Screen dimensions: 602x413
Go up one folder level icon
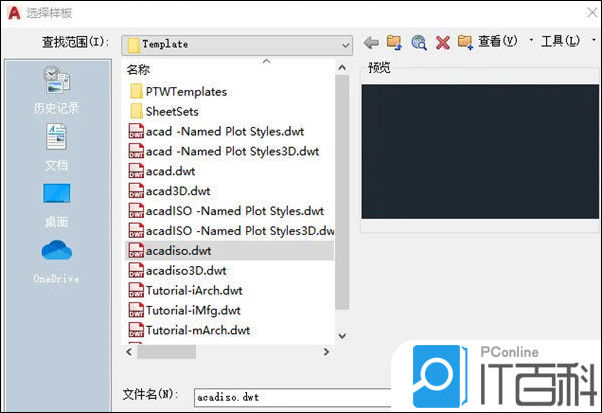click(x=394, y=42)
